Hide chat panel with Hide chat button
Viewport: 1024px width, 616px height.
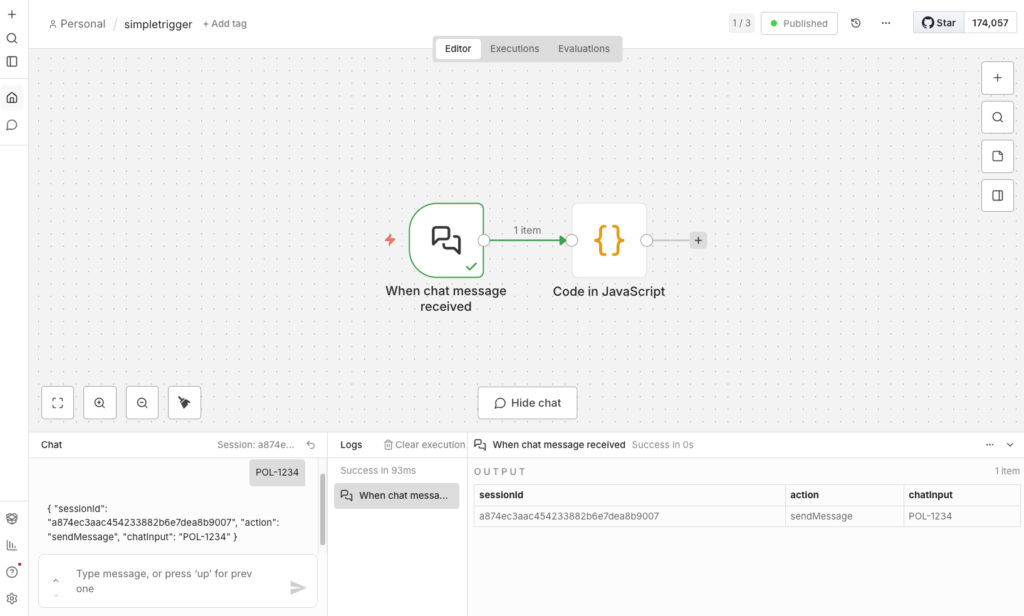pos(527,403)
